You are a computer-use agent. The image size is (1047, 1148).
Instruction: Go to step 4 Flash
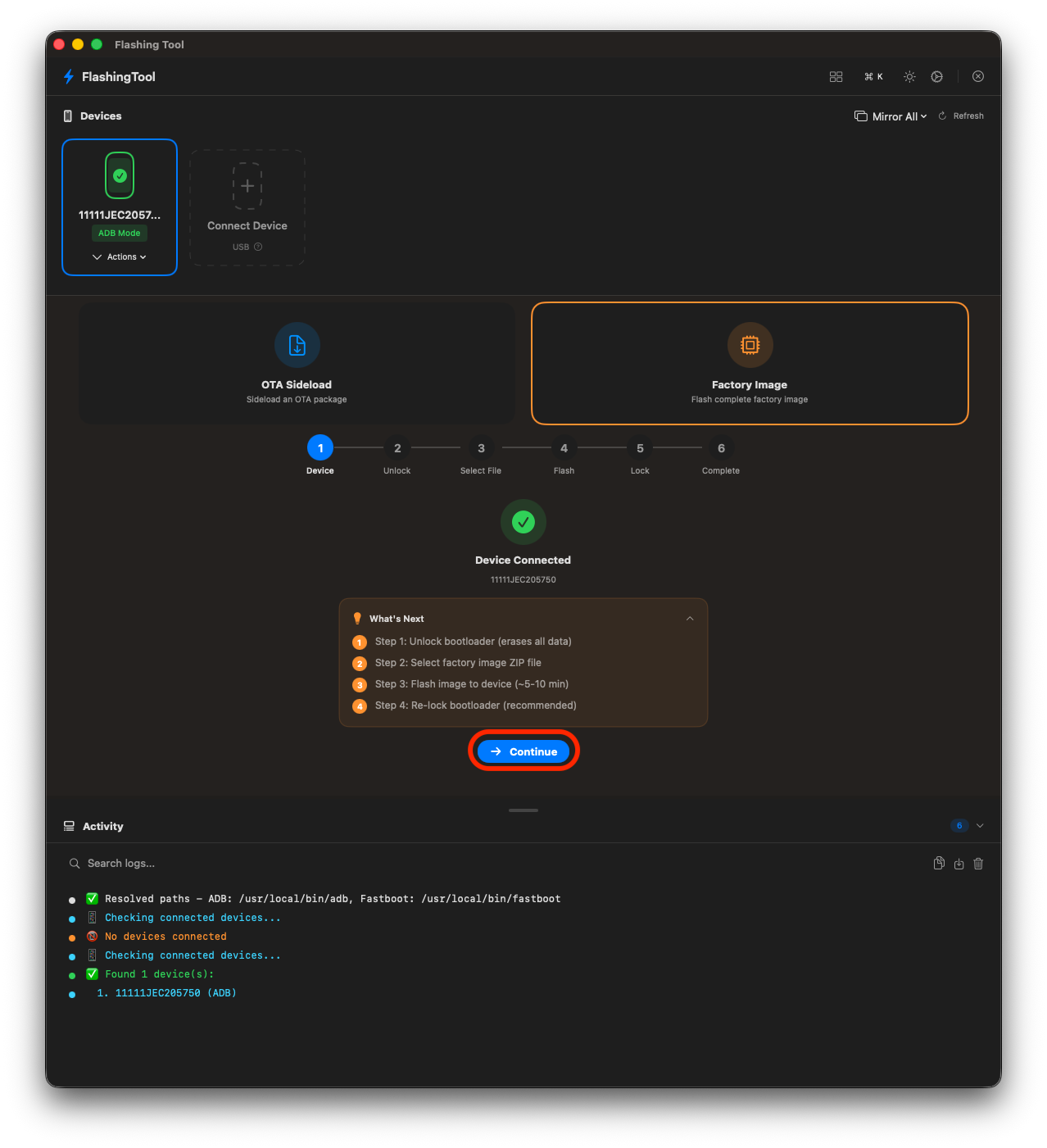pos(564,448)
